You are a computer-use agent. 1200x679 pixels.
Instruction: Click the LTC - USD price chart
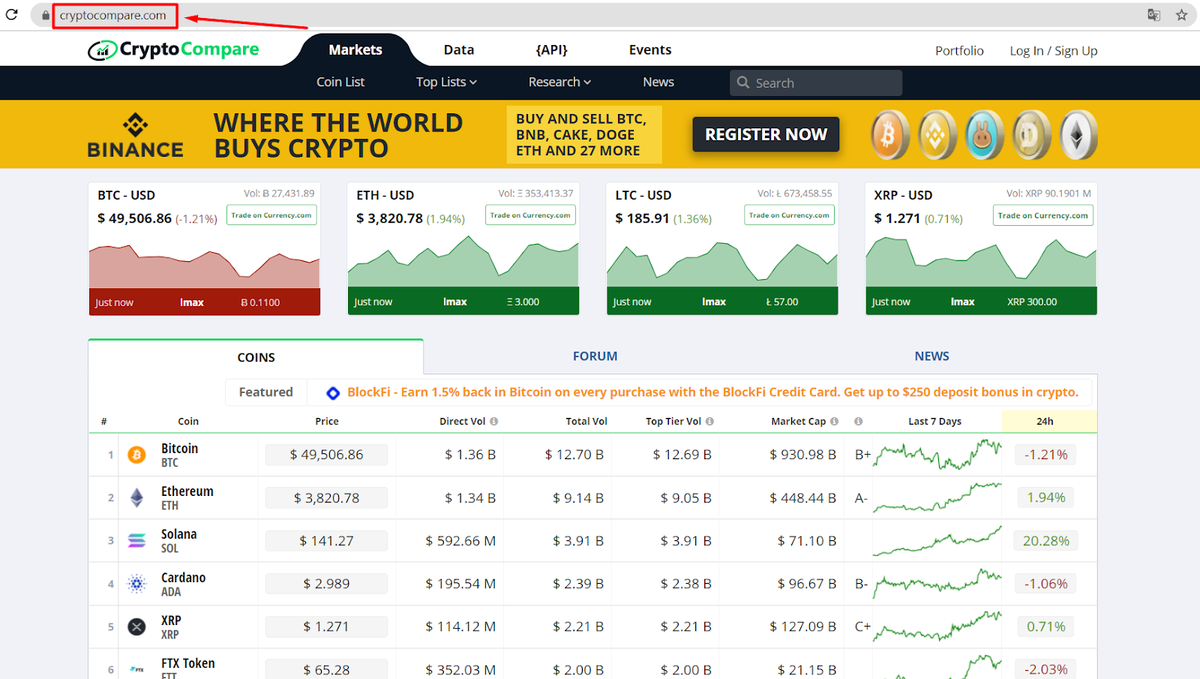tap(722, 262)
